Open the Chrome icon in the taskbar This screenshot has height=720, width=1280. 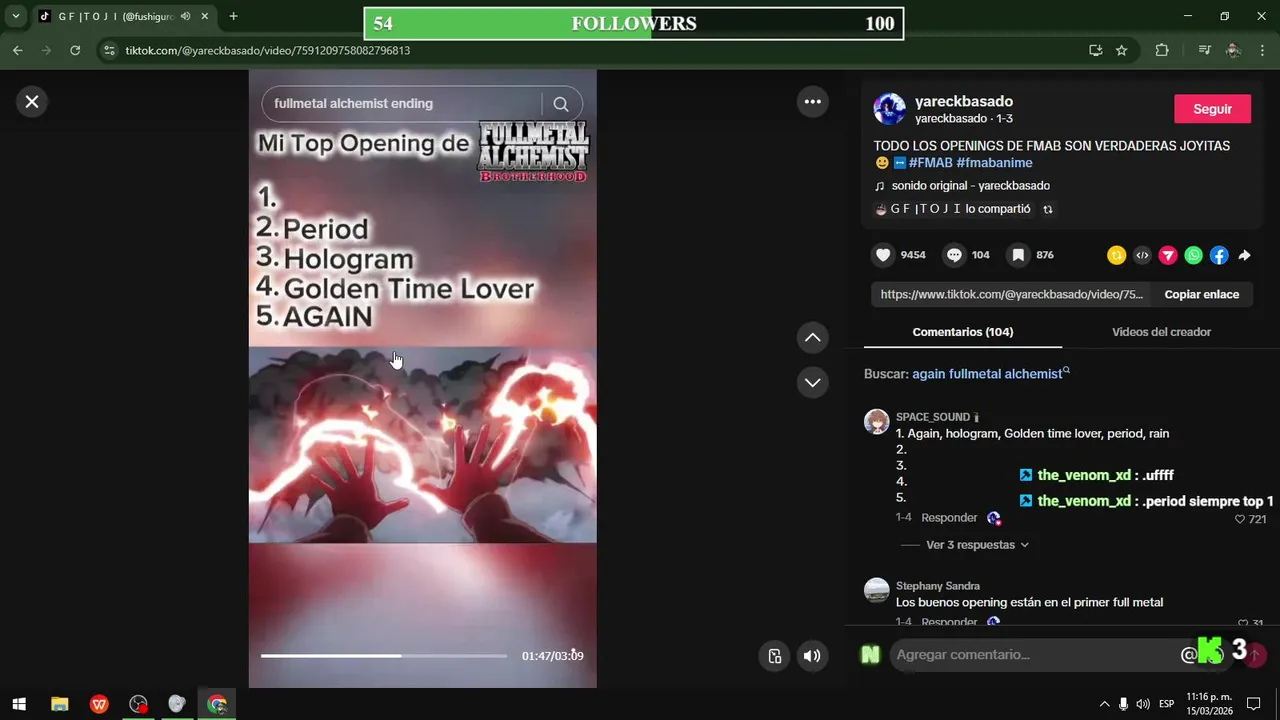216,704
